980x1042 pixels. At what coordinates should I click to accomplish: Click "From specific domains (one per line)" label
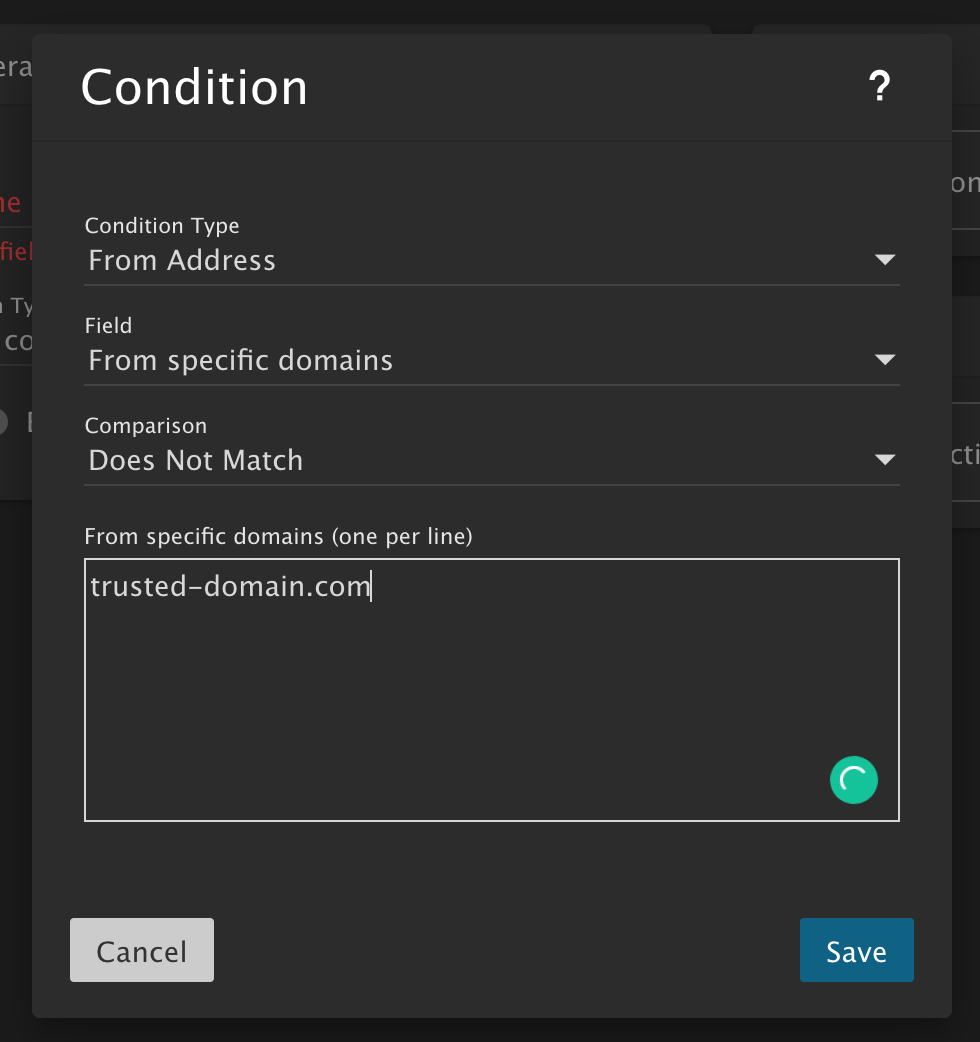tap(278, 537)
